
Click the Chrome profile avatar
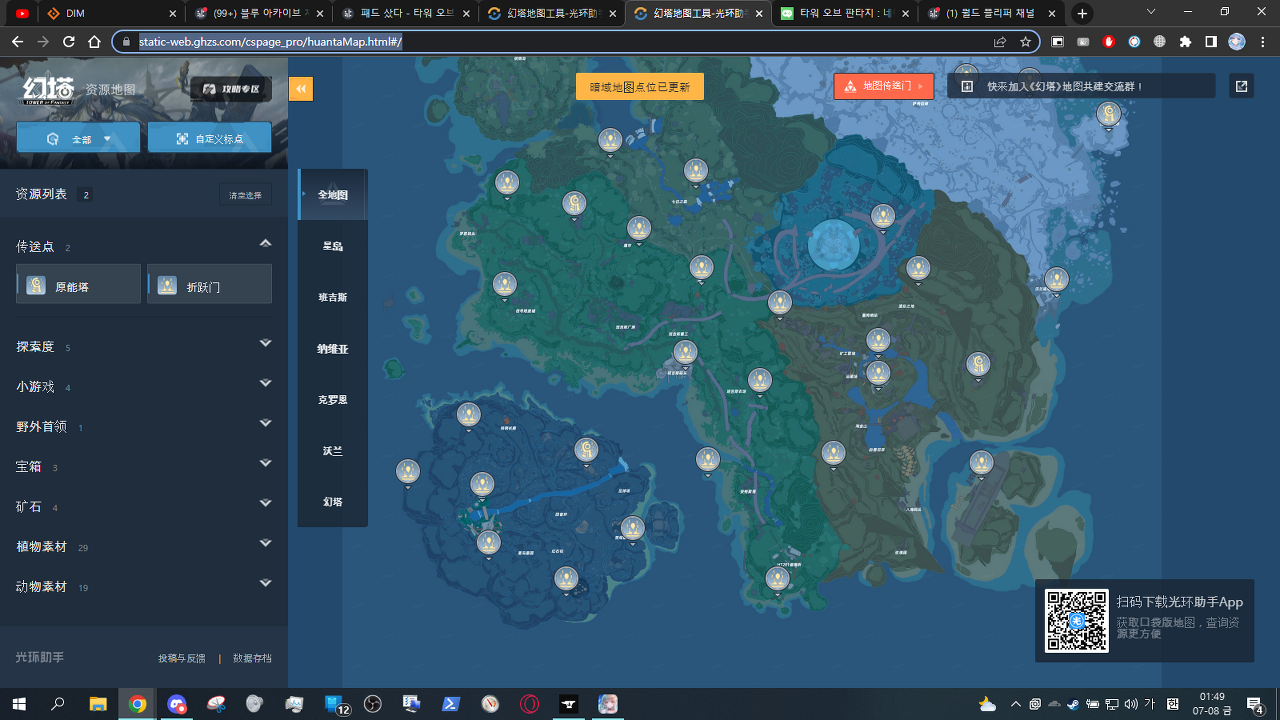(1237, 42)
